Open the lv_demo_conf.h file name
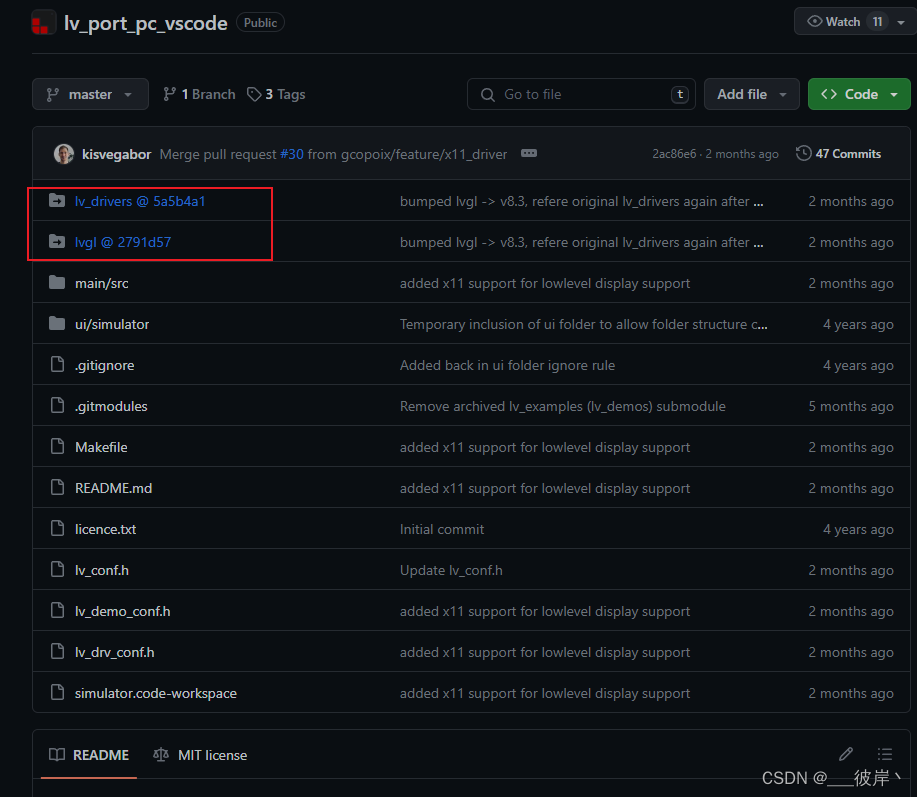The height and width of the screenshot is (797, 917). 123,610
